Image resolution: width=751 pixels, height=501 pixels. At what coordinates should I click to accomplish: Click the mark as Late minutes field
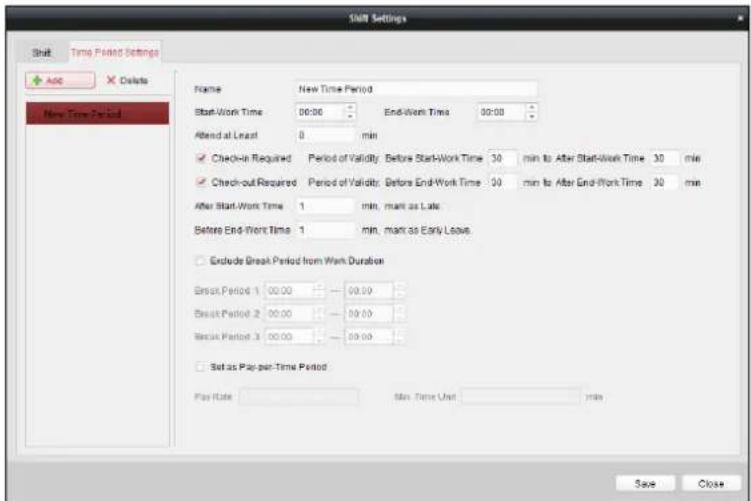tap(325, 206)
